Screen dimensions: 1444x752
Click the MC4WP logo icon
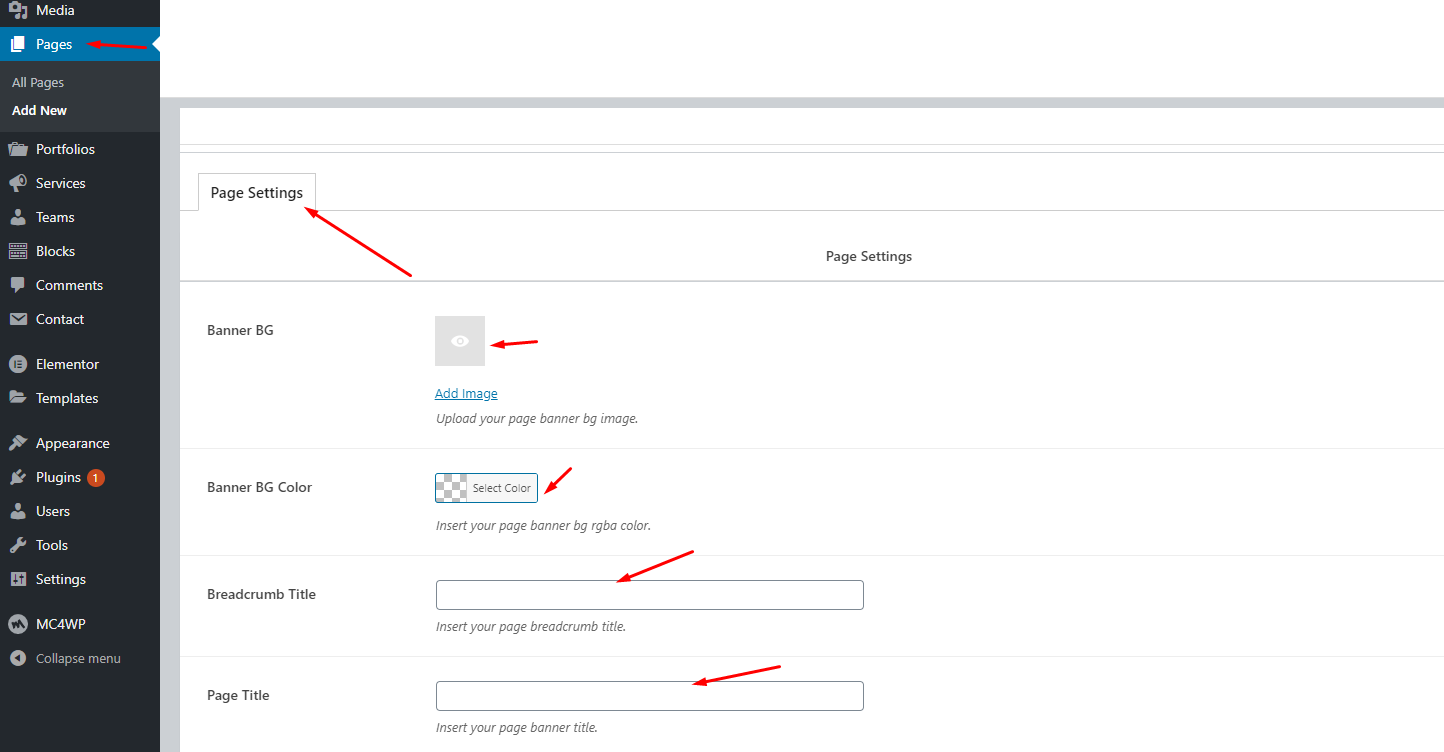tap(18, 624)
